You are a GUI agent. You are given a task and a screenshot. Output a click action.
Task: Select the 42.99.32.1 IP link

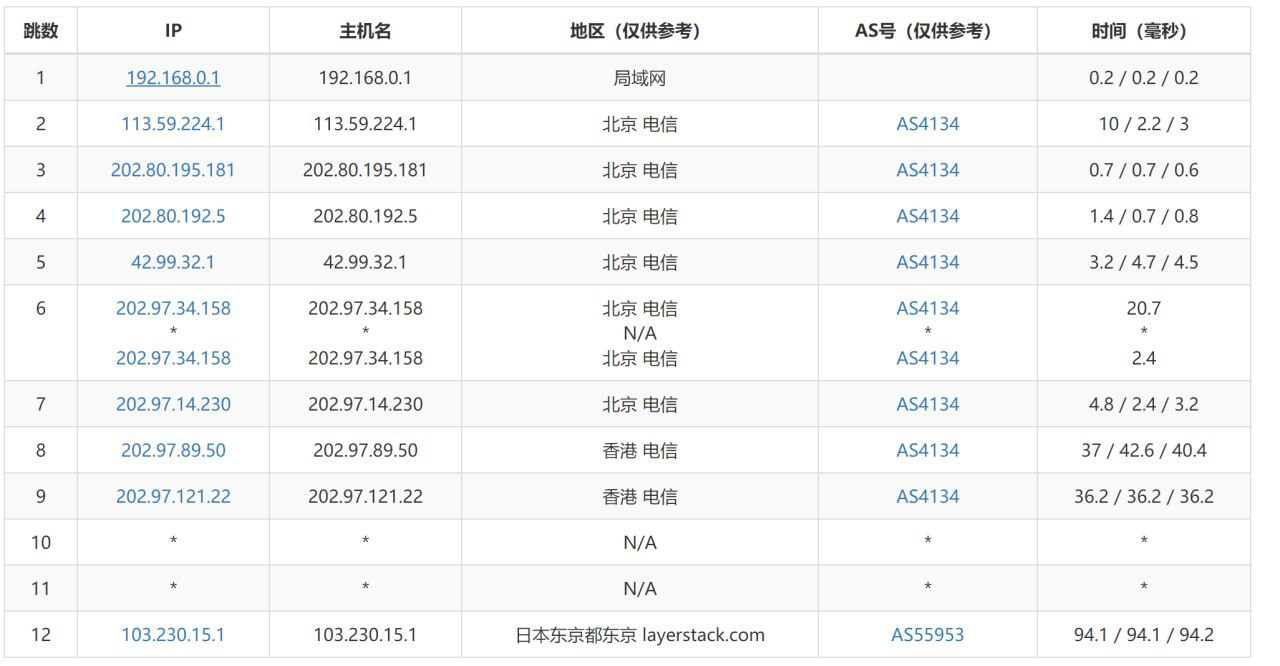coord(173,262)
